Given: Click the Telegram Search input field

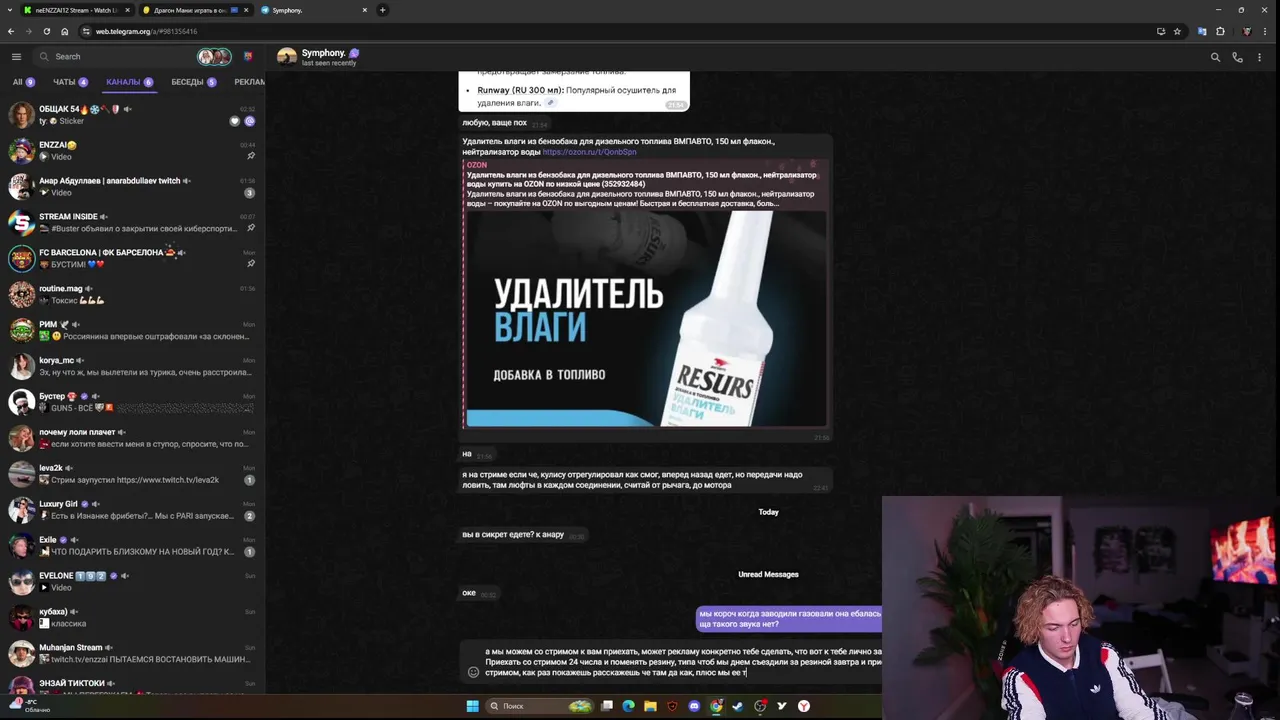Looking at the screenshot, I should [120, 57].
